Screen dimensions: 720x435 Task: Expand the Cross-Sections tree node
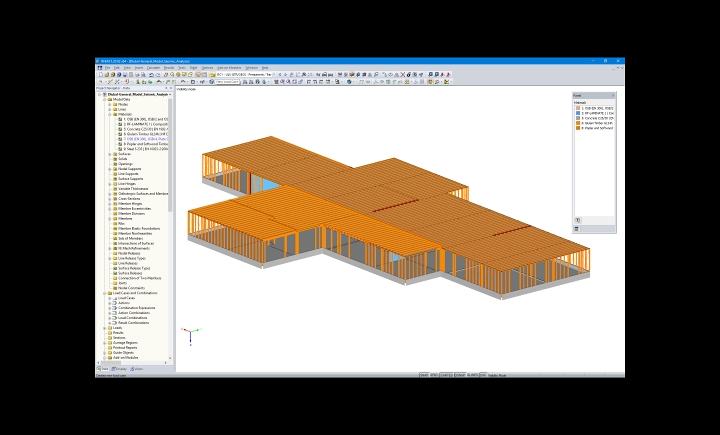click(110, 198)
